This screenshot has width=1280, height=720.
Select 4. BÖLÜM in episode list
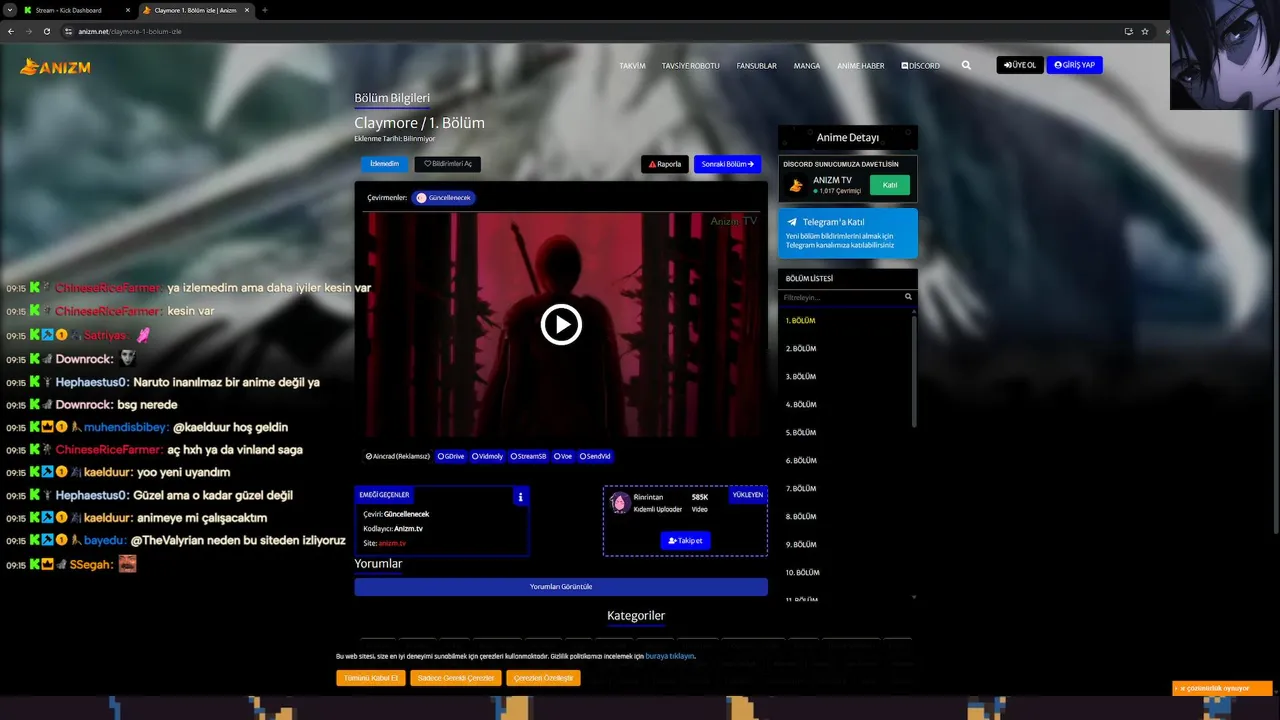800,405
